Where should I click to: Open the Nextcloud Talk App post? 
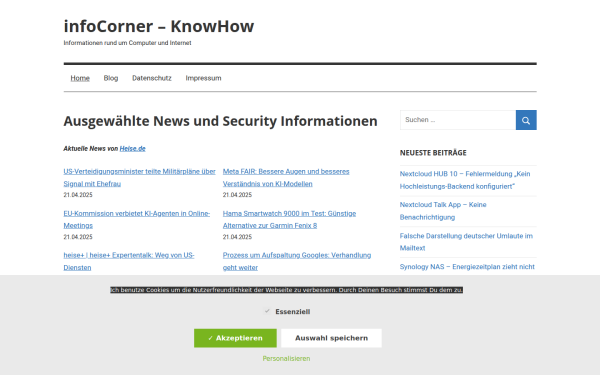(x=443, y=211)
